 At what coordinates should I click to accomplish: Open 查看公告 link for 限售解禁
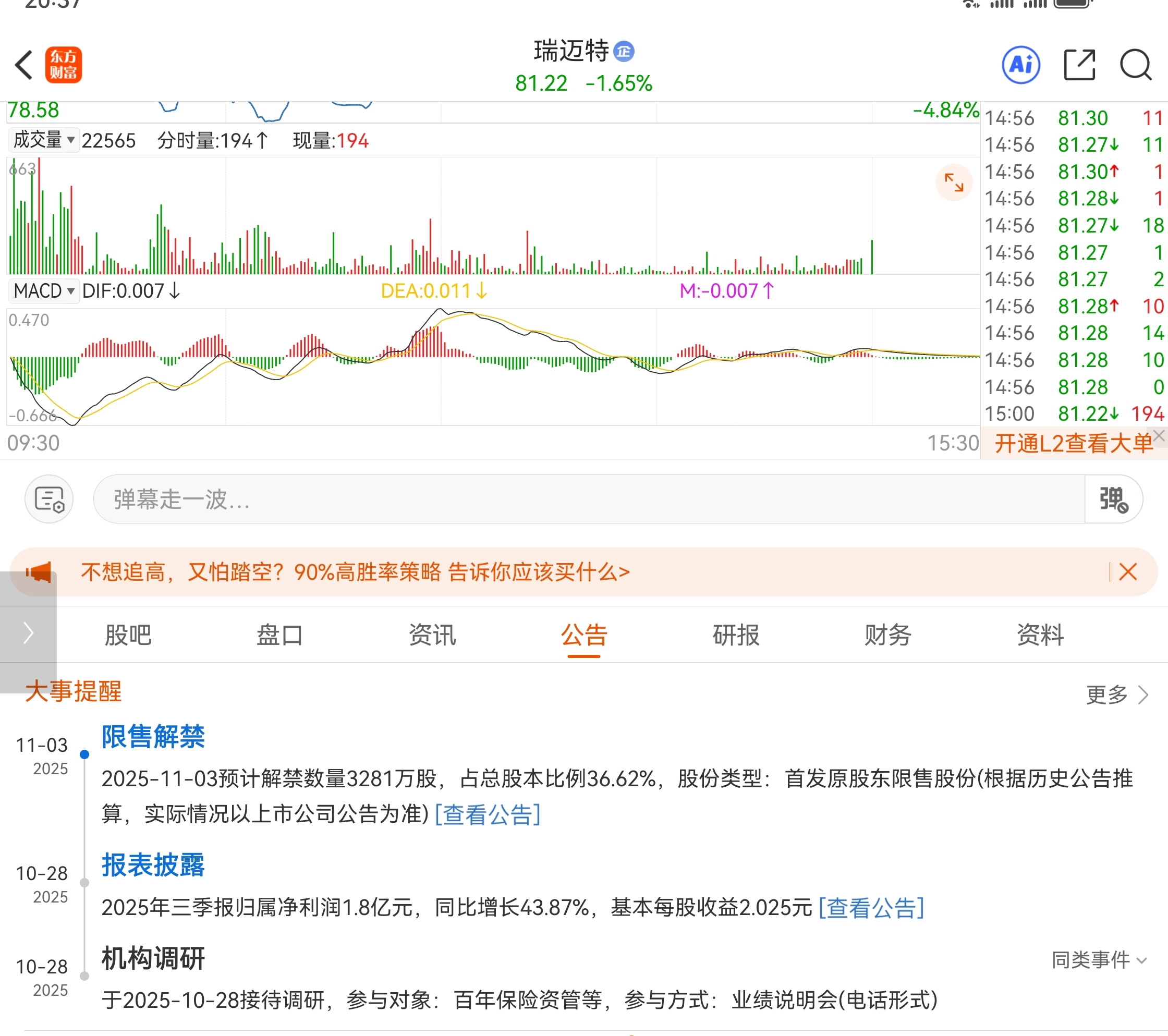point(488,814)
